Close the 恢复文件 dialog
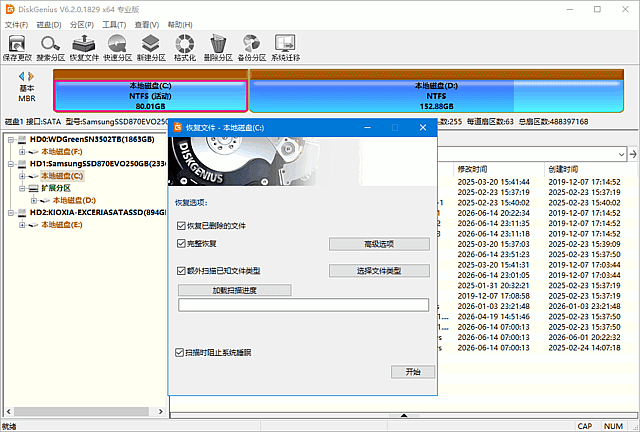 pos(423,128)
